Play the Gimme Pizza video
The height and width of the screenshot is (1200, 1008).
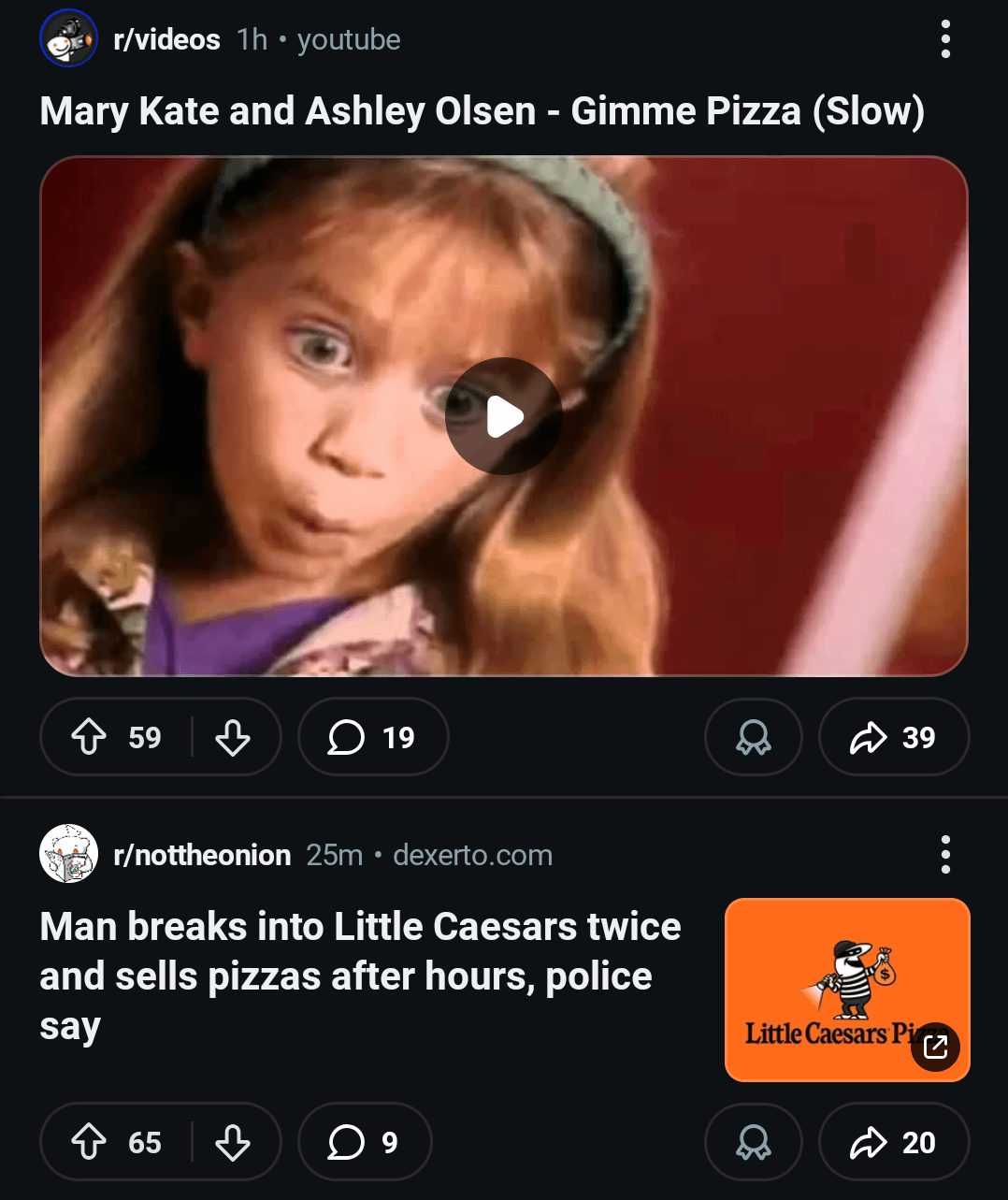[x=504, y=416]
